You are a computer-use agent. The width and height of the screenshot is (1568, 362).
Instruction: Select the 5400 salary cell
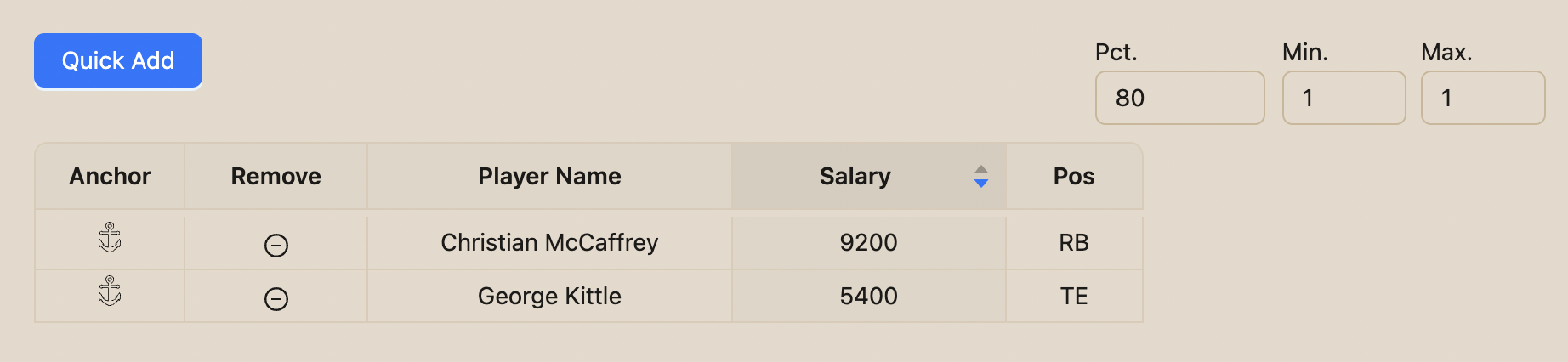click(x=869, y=297)
